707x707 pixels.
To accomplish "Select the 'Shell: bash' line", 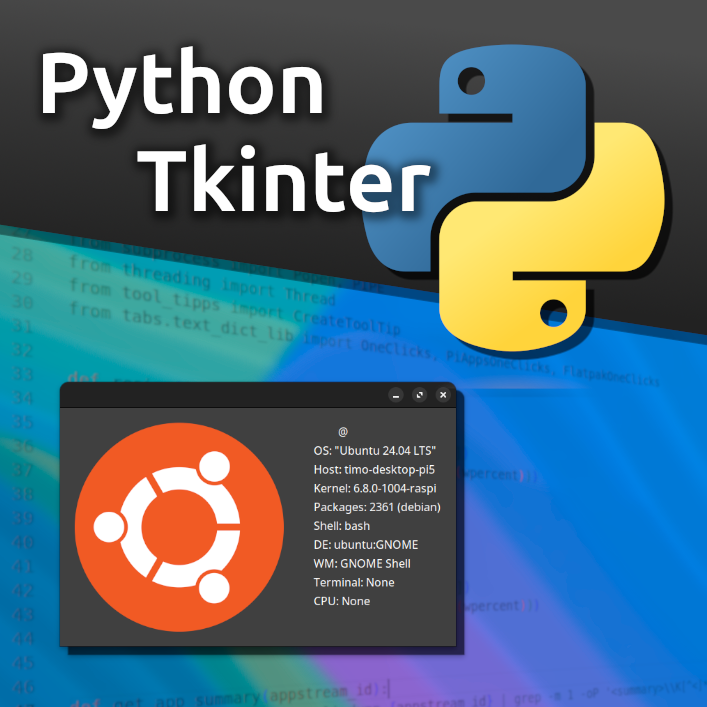I will 342,526.
